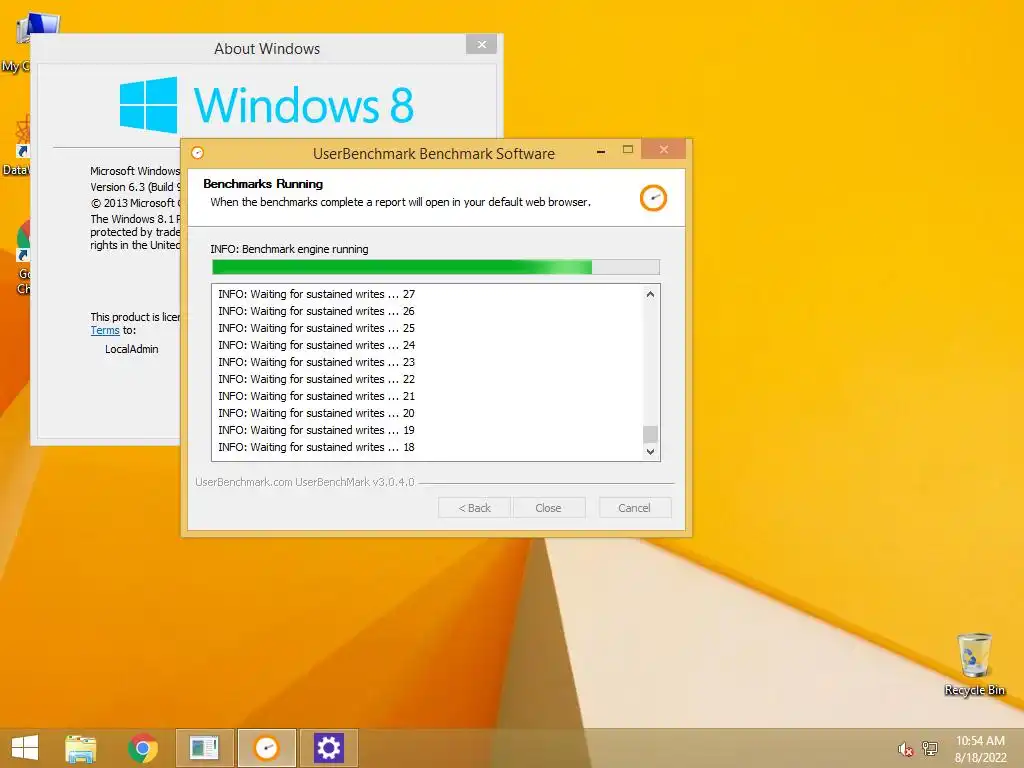Select log line 'sustained writes ... 20'
The image size is (1024, 768).
317,413
